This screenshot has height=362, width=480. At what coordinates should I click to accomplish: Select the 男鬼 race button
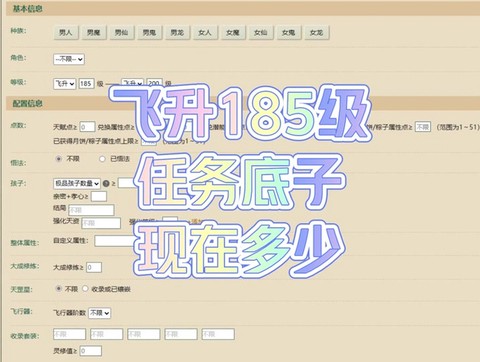[149, 32]
